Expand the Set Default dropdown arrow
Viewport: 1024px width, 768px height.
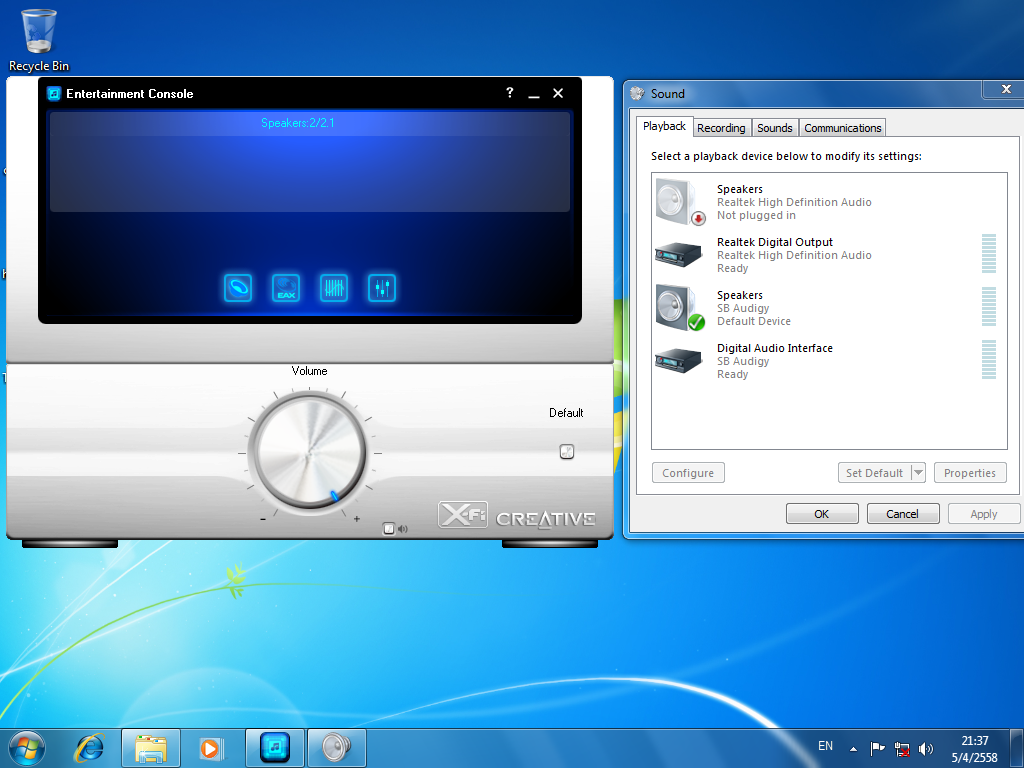[x=918, y=473]
